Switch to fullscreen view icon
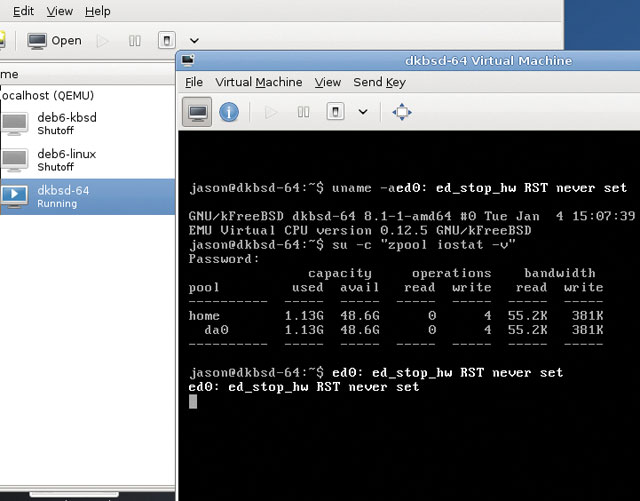Screen dimensions: 640x501 click(402, 112)
